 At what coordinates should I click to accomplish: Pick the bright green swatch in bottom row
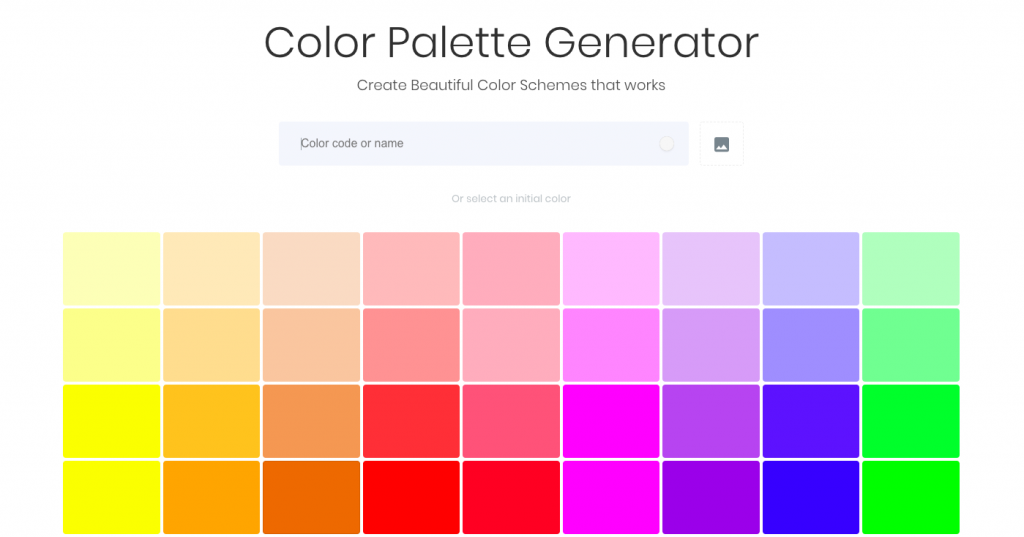[x=910, y=497]
